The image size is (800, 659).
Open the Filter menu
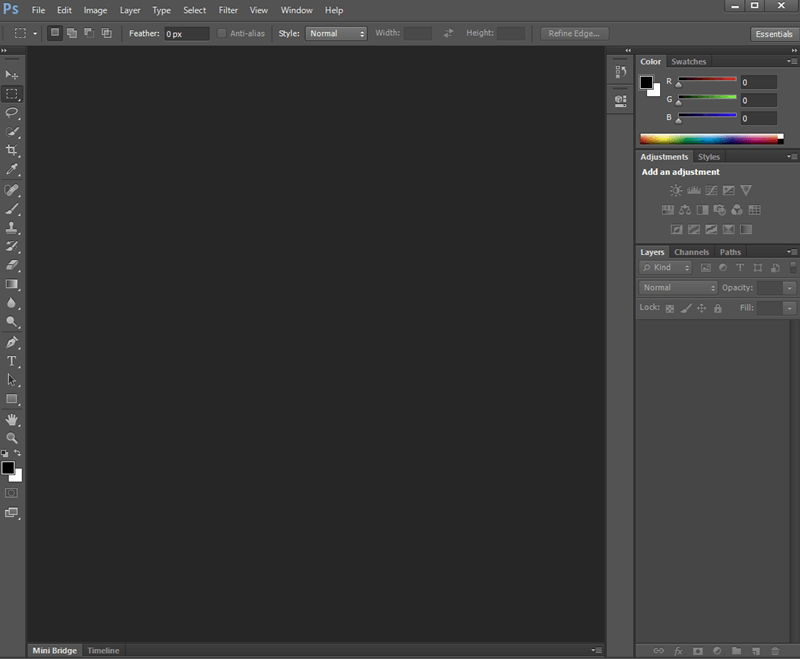click(x=228, y=10)
